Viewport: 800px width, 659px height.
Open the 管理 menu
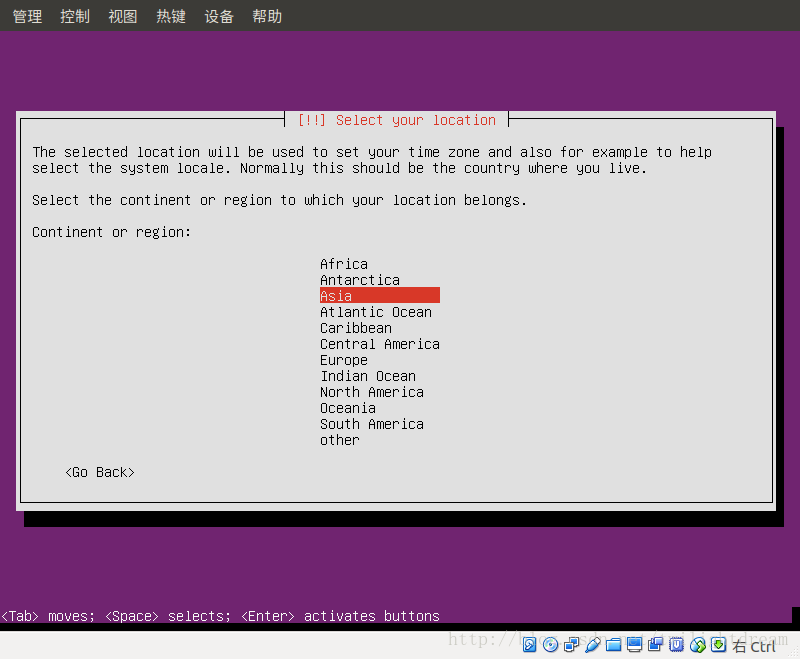pyautogui.click(x=26, y=15)
